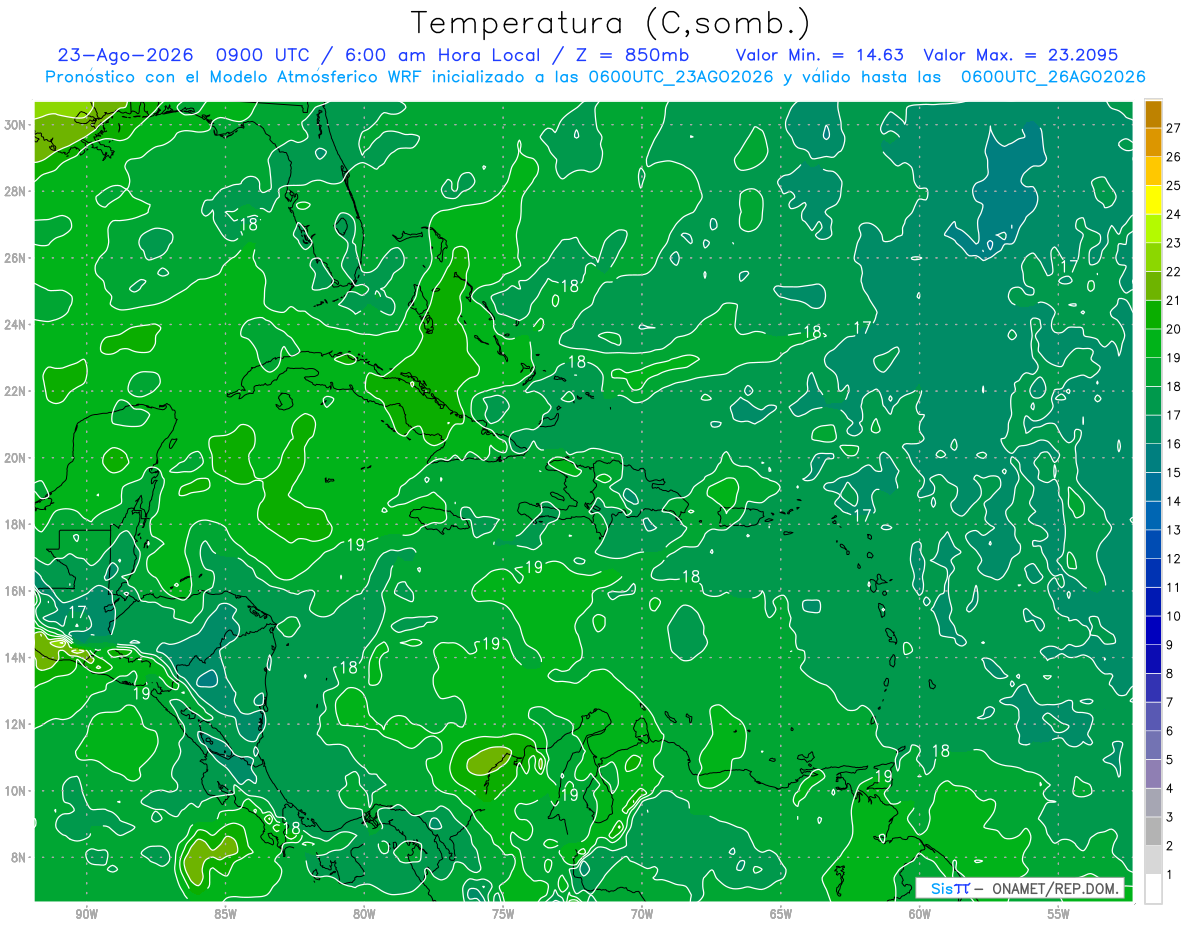Click the color bar value "14"

click(x=1173, y=501)
